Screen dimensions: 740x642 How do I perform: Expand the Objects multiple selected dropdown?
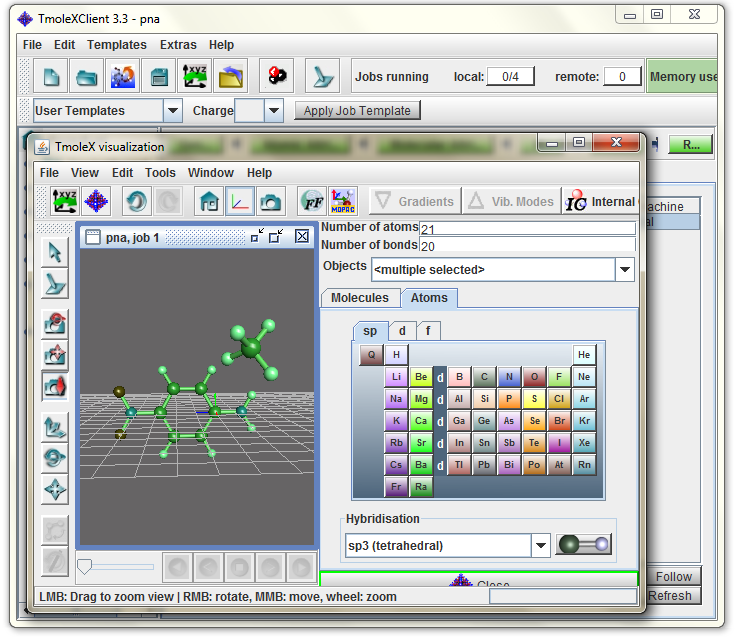pos(625,270)
